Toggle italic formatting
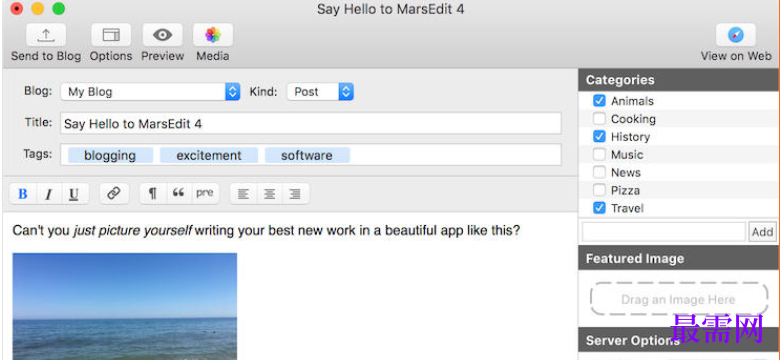The height and width of the screenshot is (360, 782). point(48,194)
